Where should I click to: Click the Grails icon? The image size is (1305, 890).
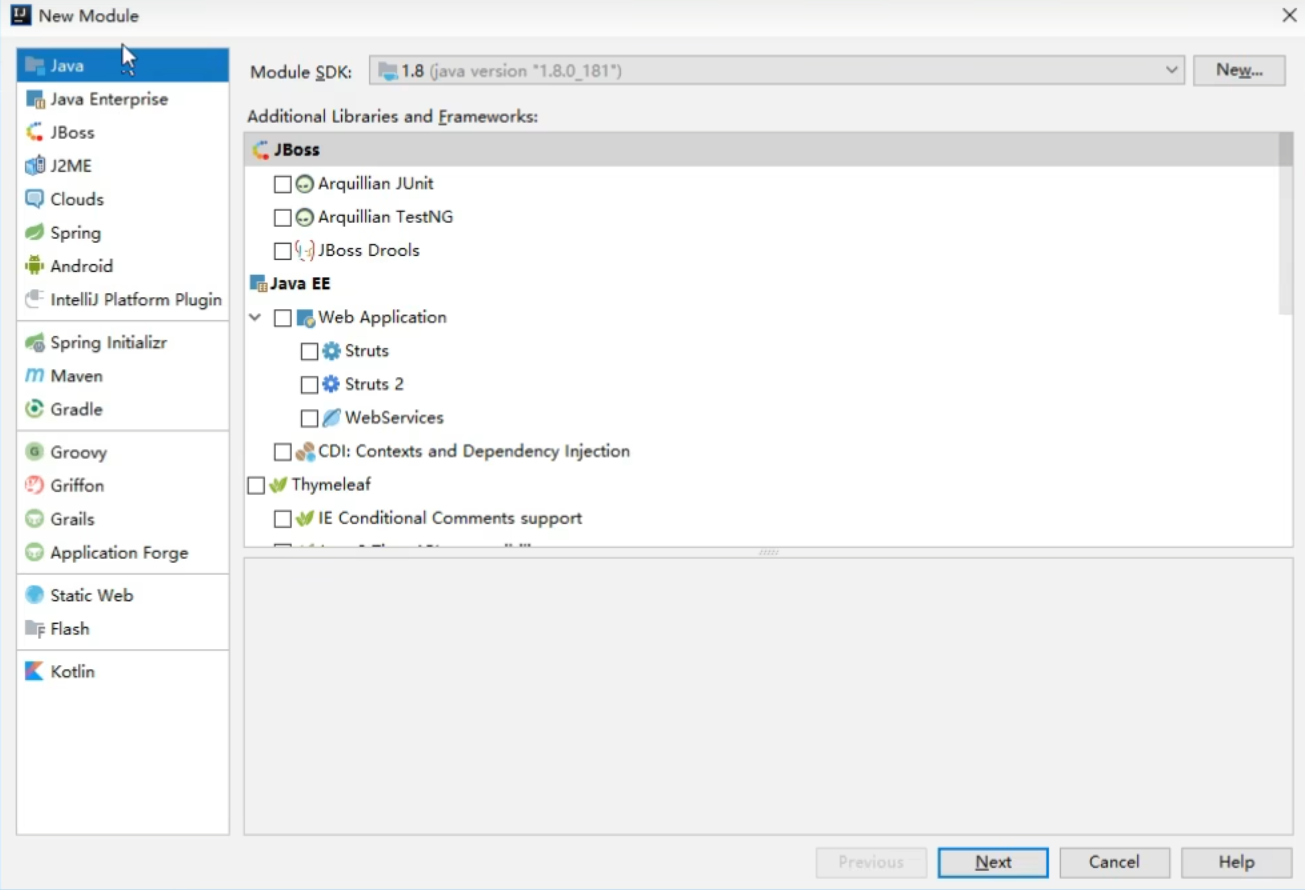coord(35,519)
